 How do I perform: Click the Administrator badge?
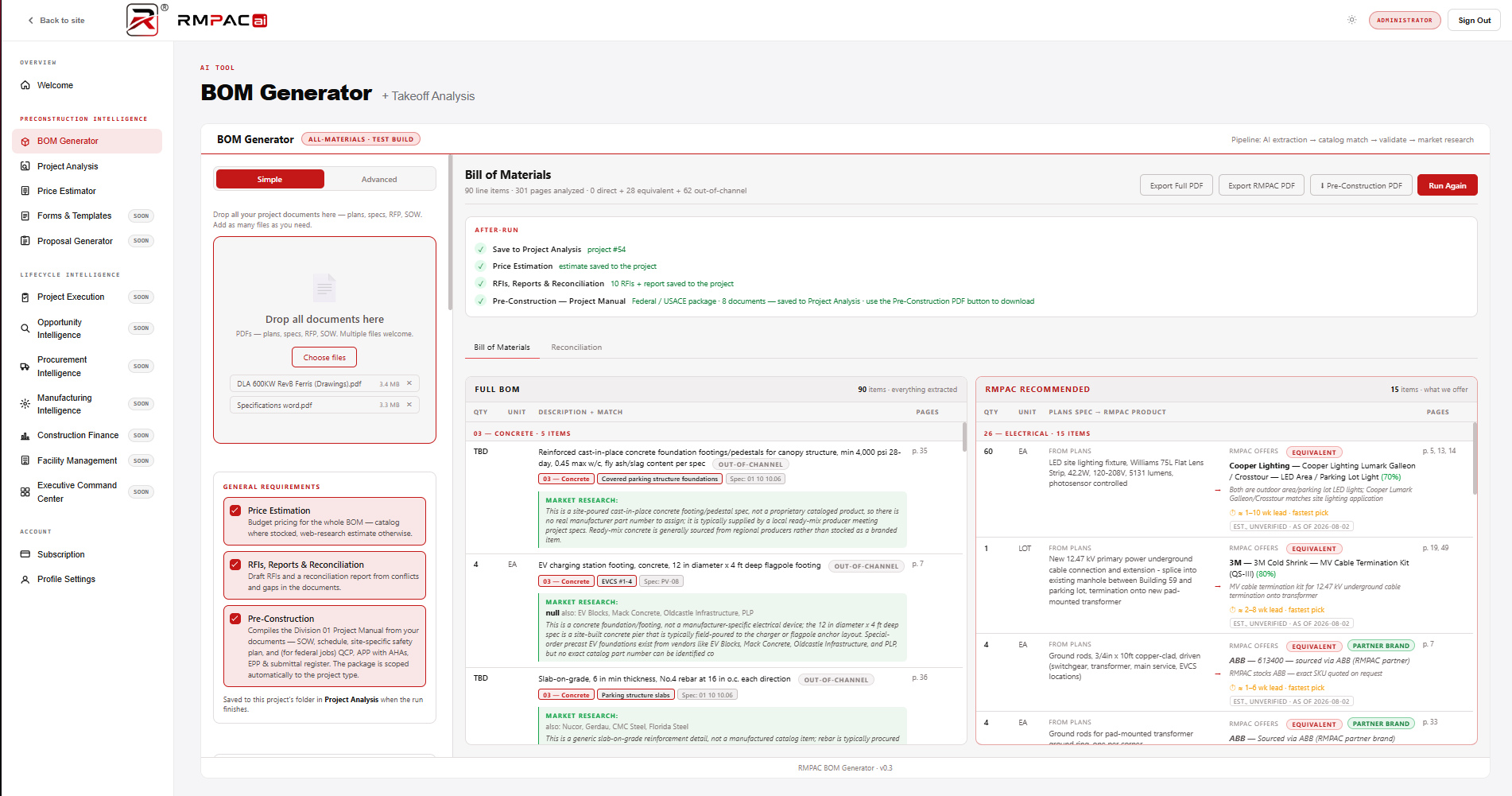pyautogui.click(x=1405, y=20)
